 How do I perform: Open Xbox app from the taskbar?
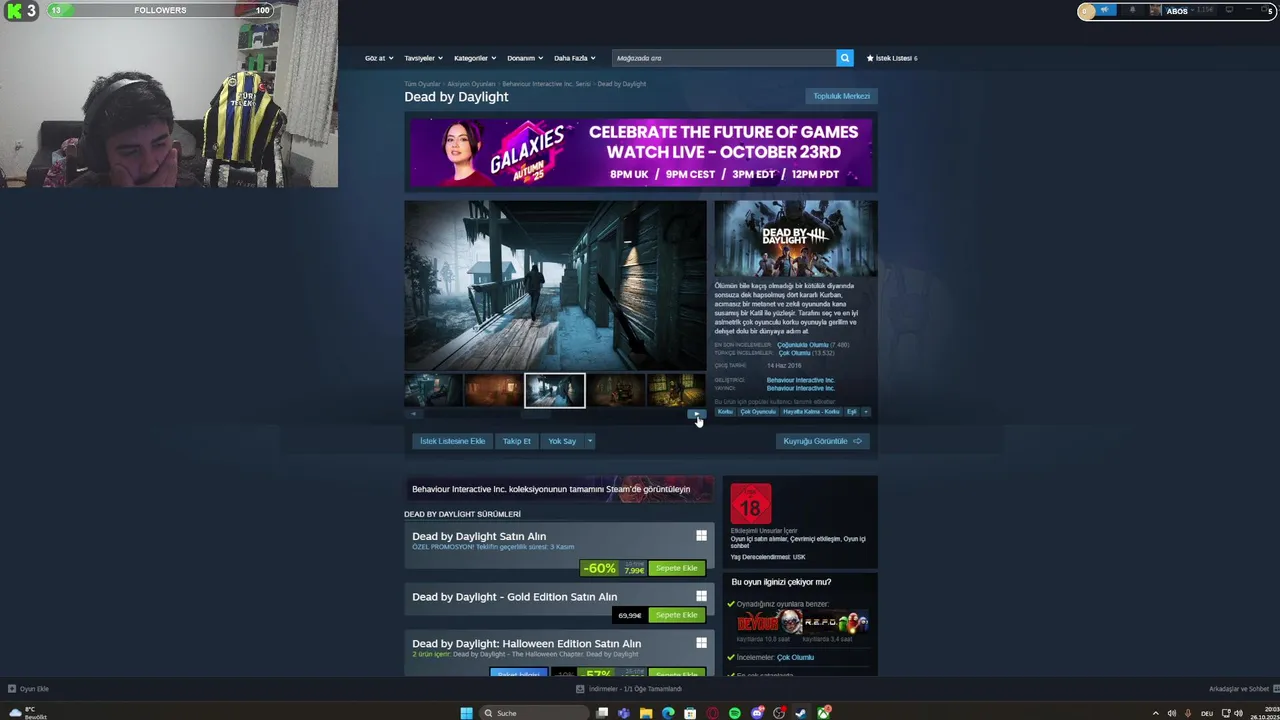(823, 713)
